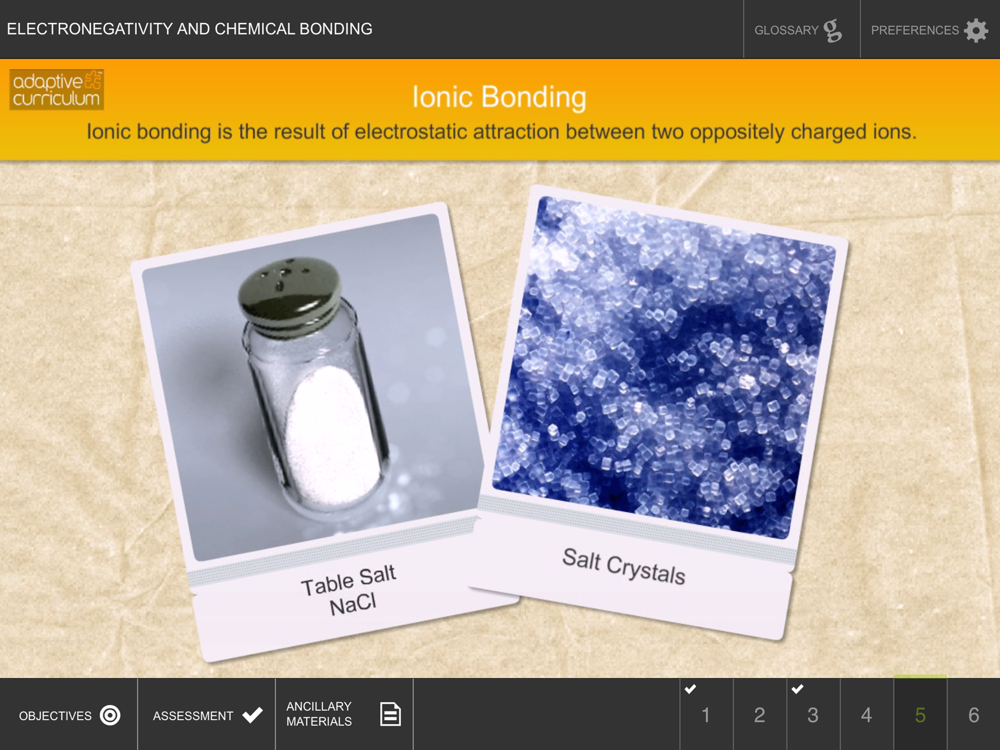1000x750 pixels.
Task: Select current page 5
Action: point(920,714)
